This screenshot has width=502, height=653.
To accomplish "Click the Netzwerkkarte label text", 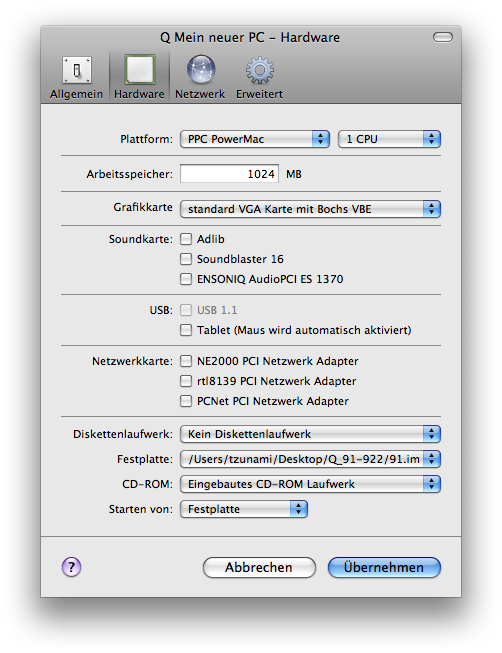I will coord(132,361).
